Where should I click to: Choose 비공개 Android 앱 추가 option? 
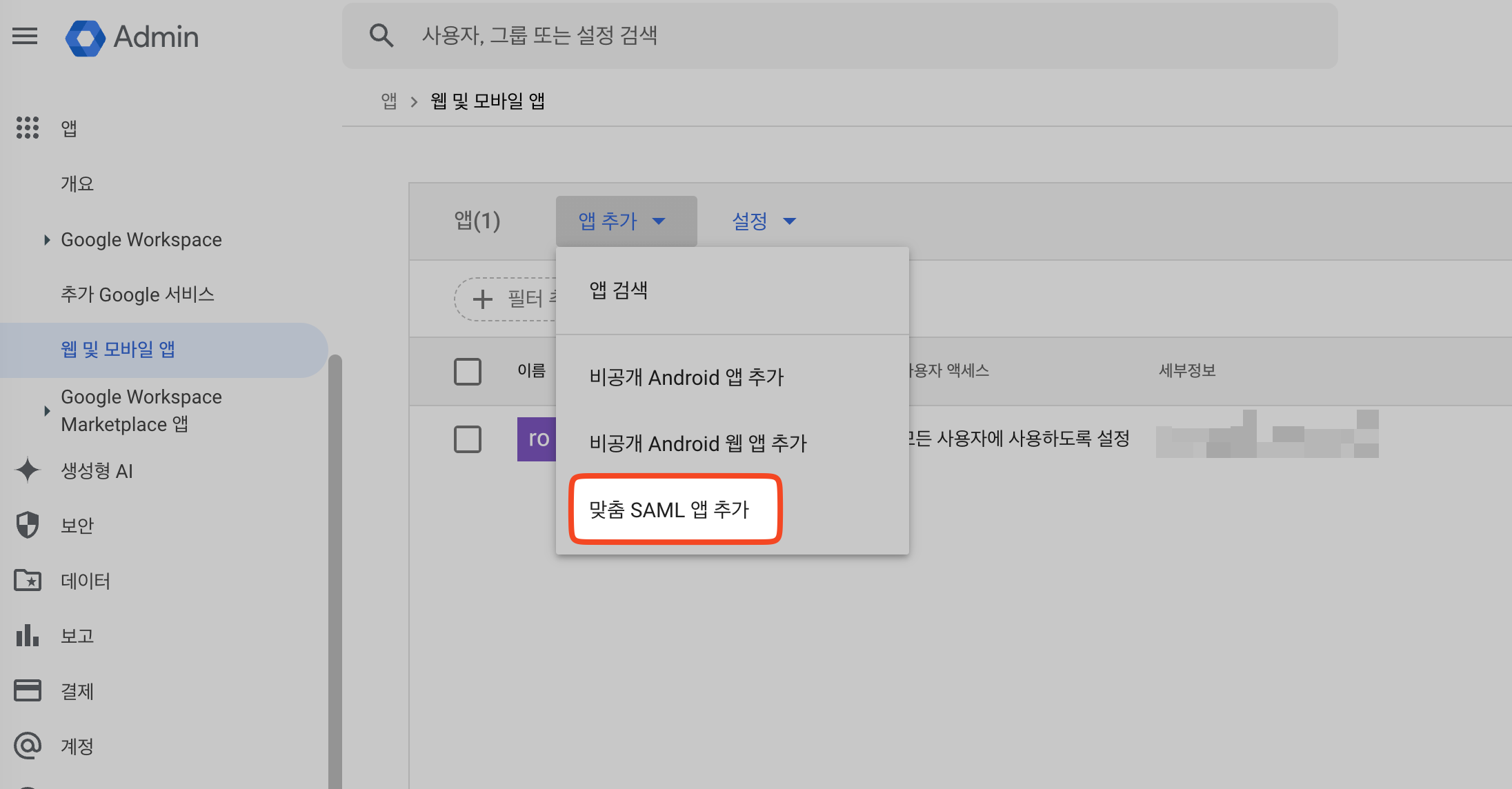point(686,377)
